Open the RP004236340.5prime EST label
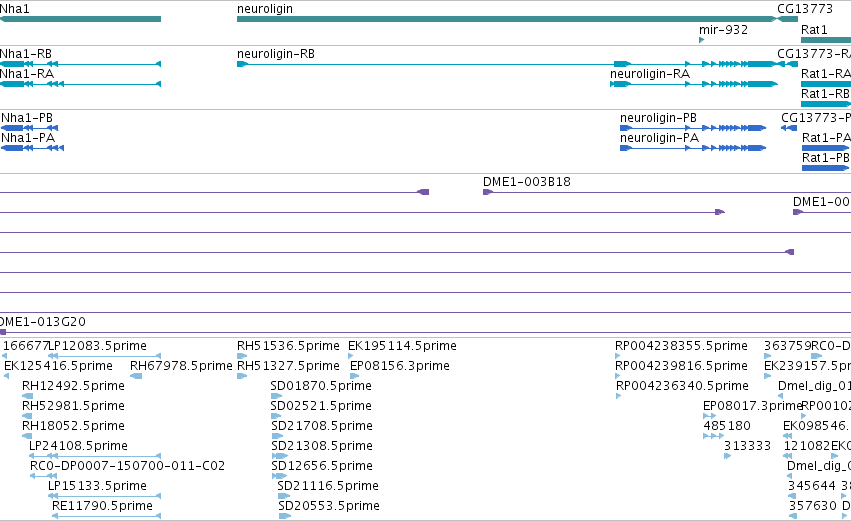Viewport: 851px width, 521px height. tap(682, 386)
